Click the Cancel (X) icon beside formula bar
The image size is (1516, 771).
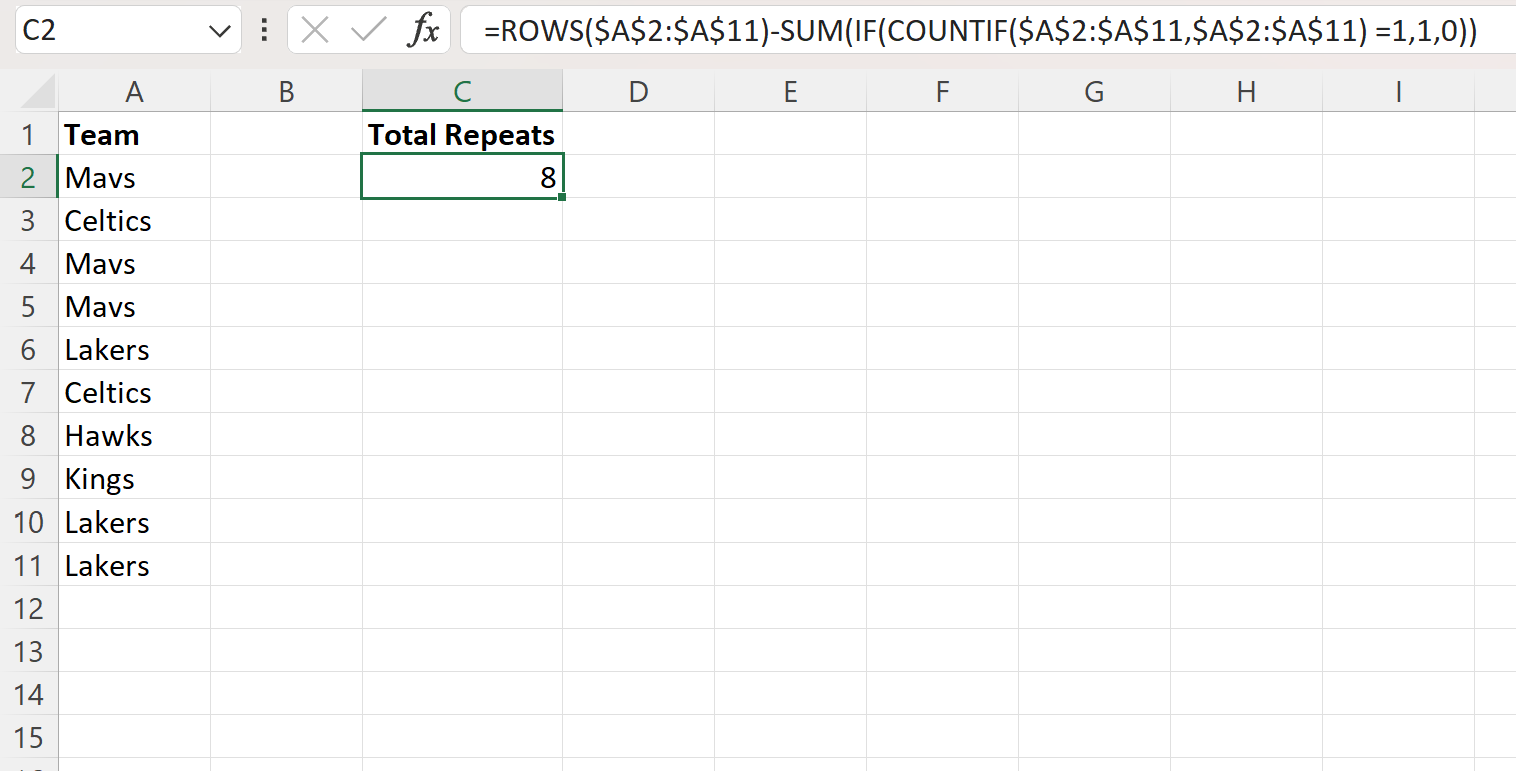coord(315,30)
